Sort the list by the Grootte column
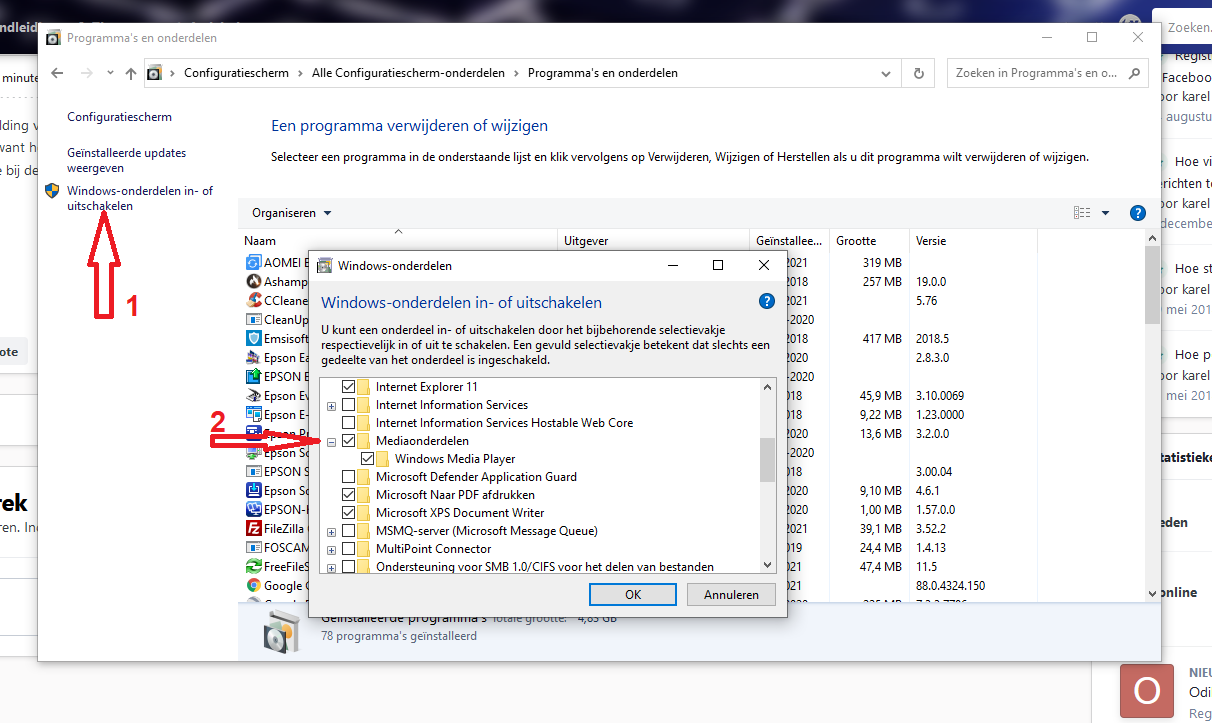This screenshot has height=723, width=1212. [x=870, y=241]
